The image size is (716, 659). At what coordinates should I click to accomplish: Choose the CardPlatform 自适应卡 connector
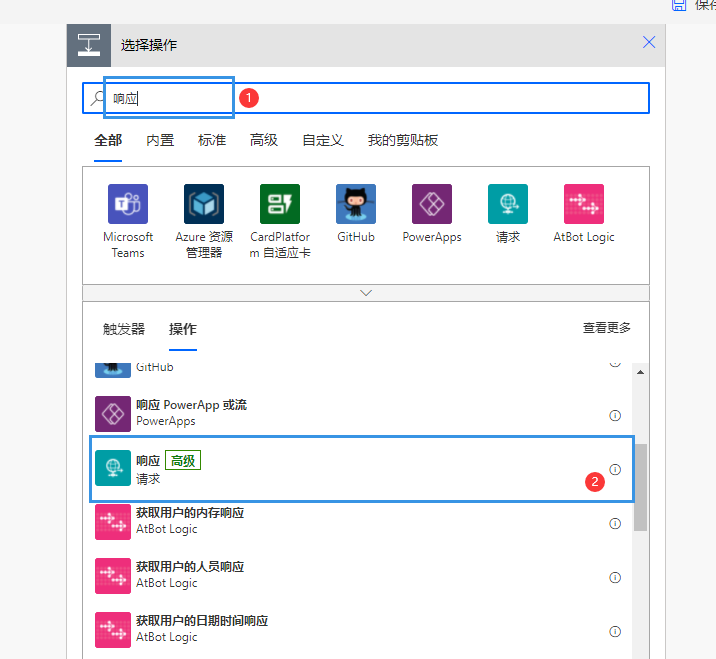point(280,204)
